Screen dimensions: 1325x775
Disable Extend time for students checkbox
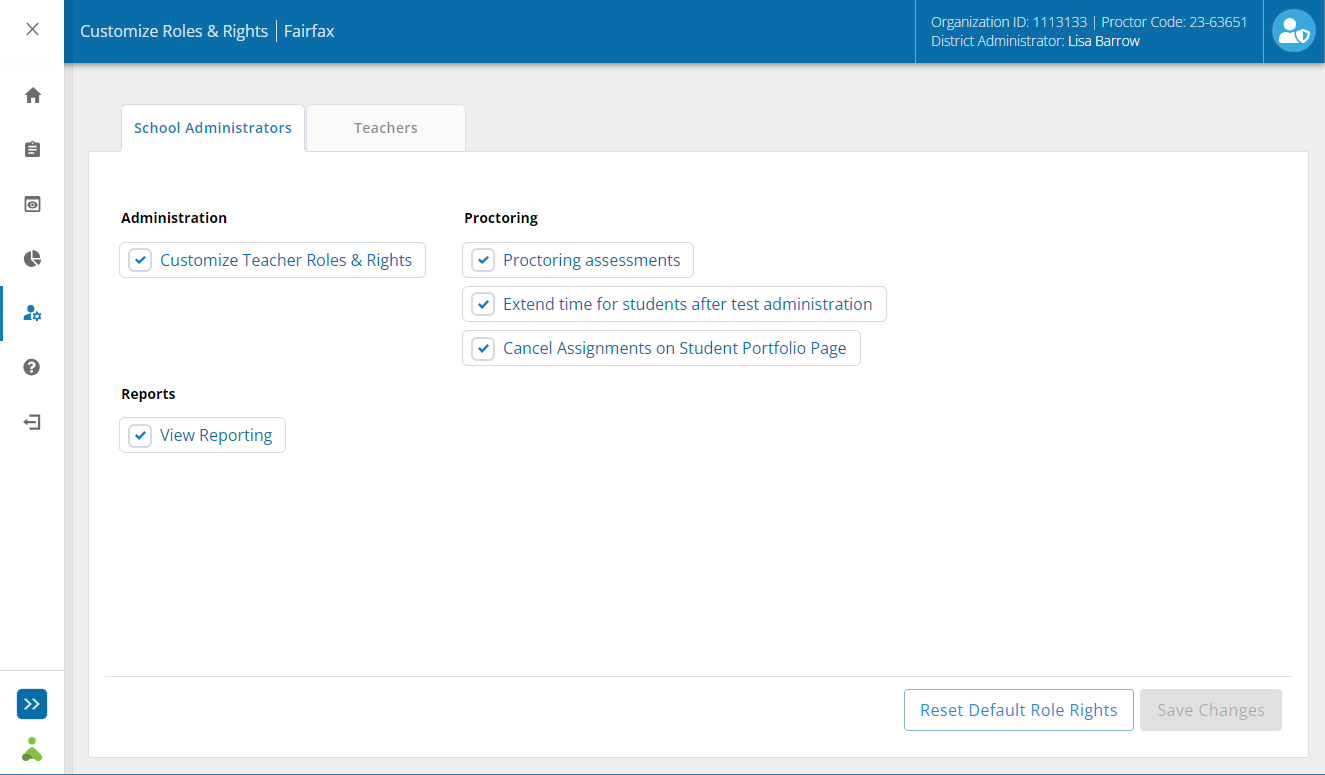[x=484, y=304]
